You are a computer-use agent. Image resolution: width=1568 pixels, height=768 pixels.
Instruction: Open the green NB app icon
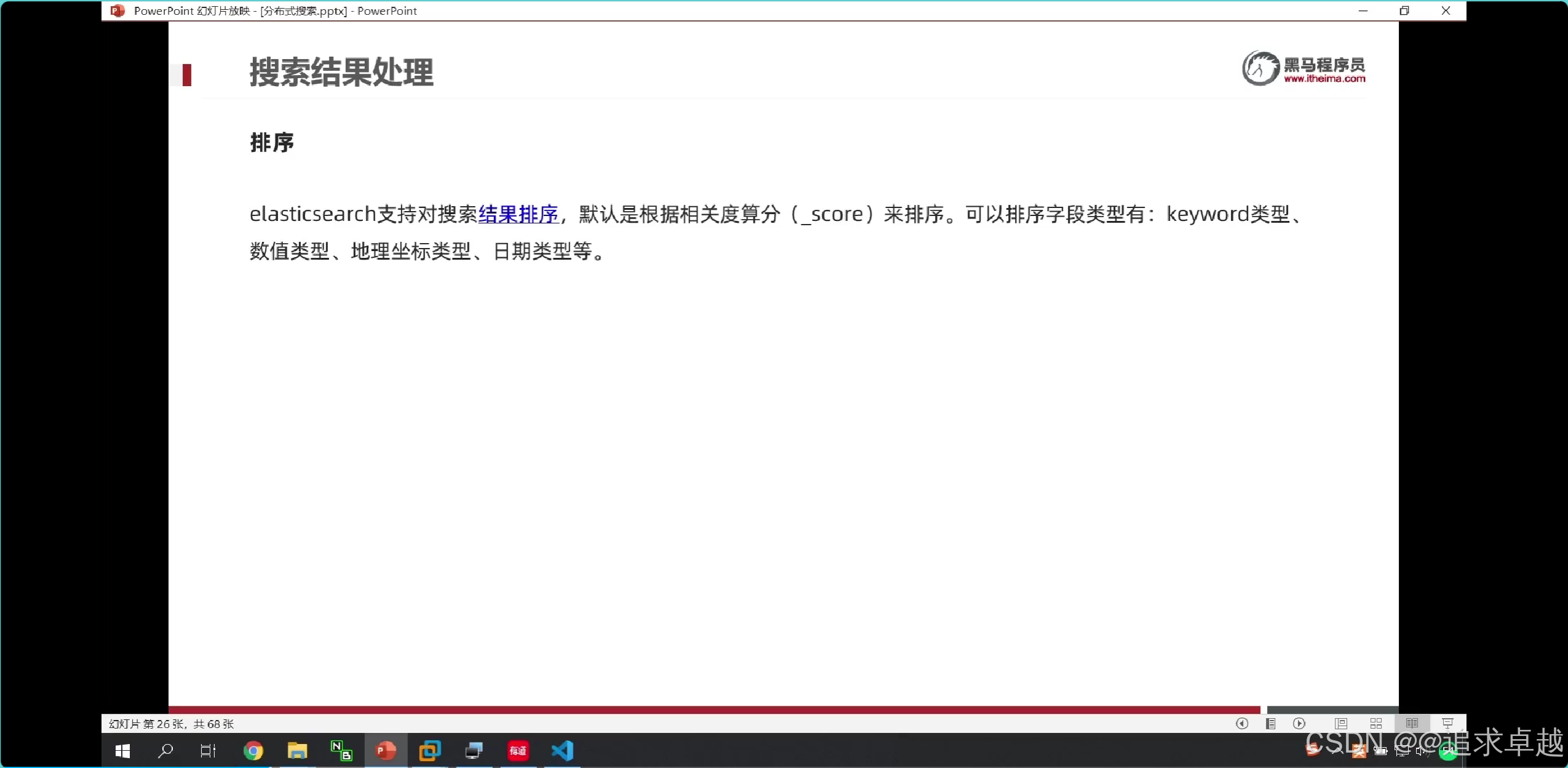[x=341, y=751]
